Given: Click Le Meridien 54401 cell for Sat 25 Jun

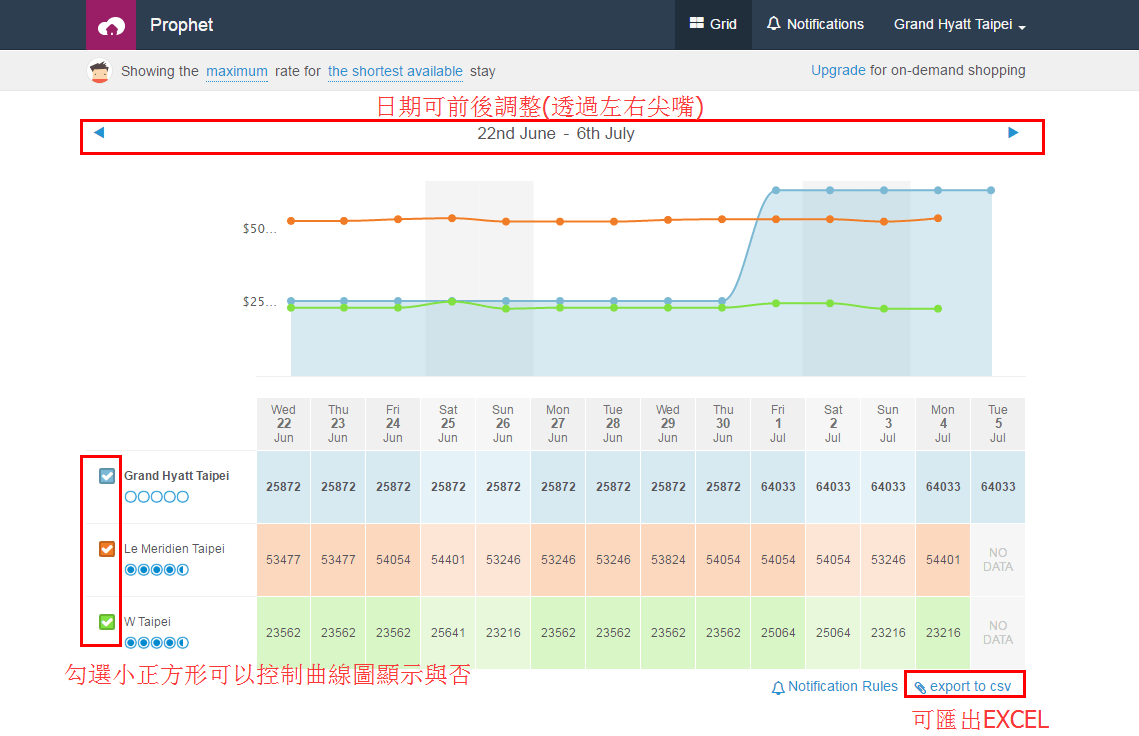Looking at the screenshot, I should (x=448, y=560).
